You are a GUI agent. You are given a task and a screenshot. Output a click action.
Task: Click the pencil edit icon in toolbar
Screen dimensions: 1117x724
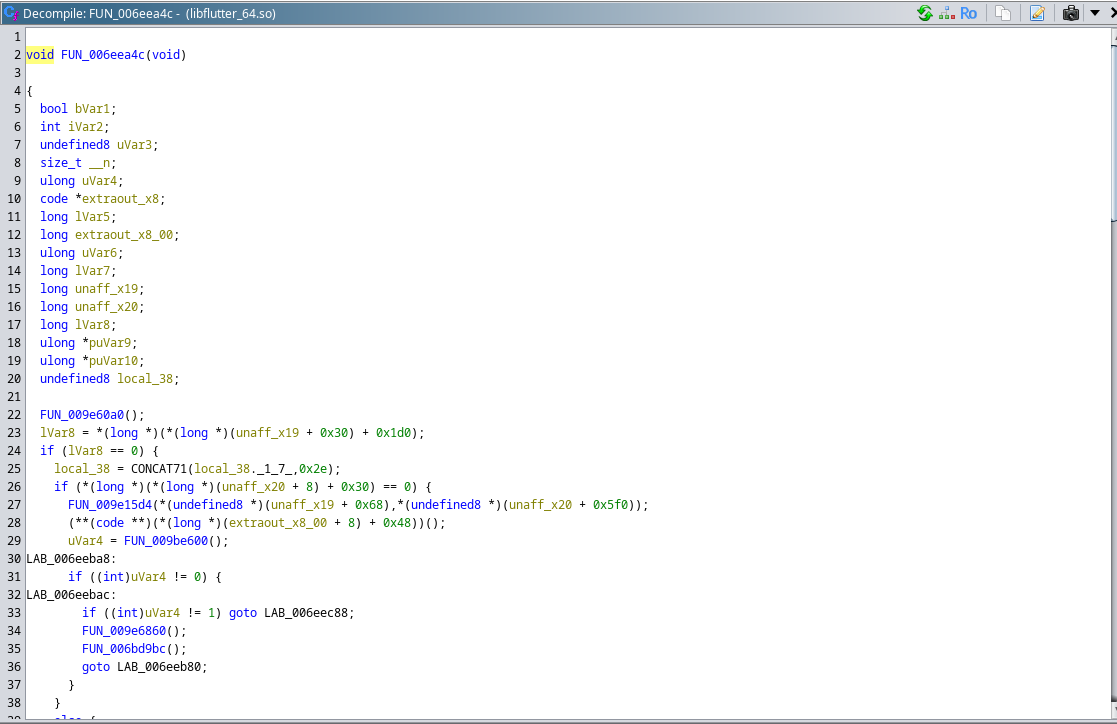coord(1037,13)
